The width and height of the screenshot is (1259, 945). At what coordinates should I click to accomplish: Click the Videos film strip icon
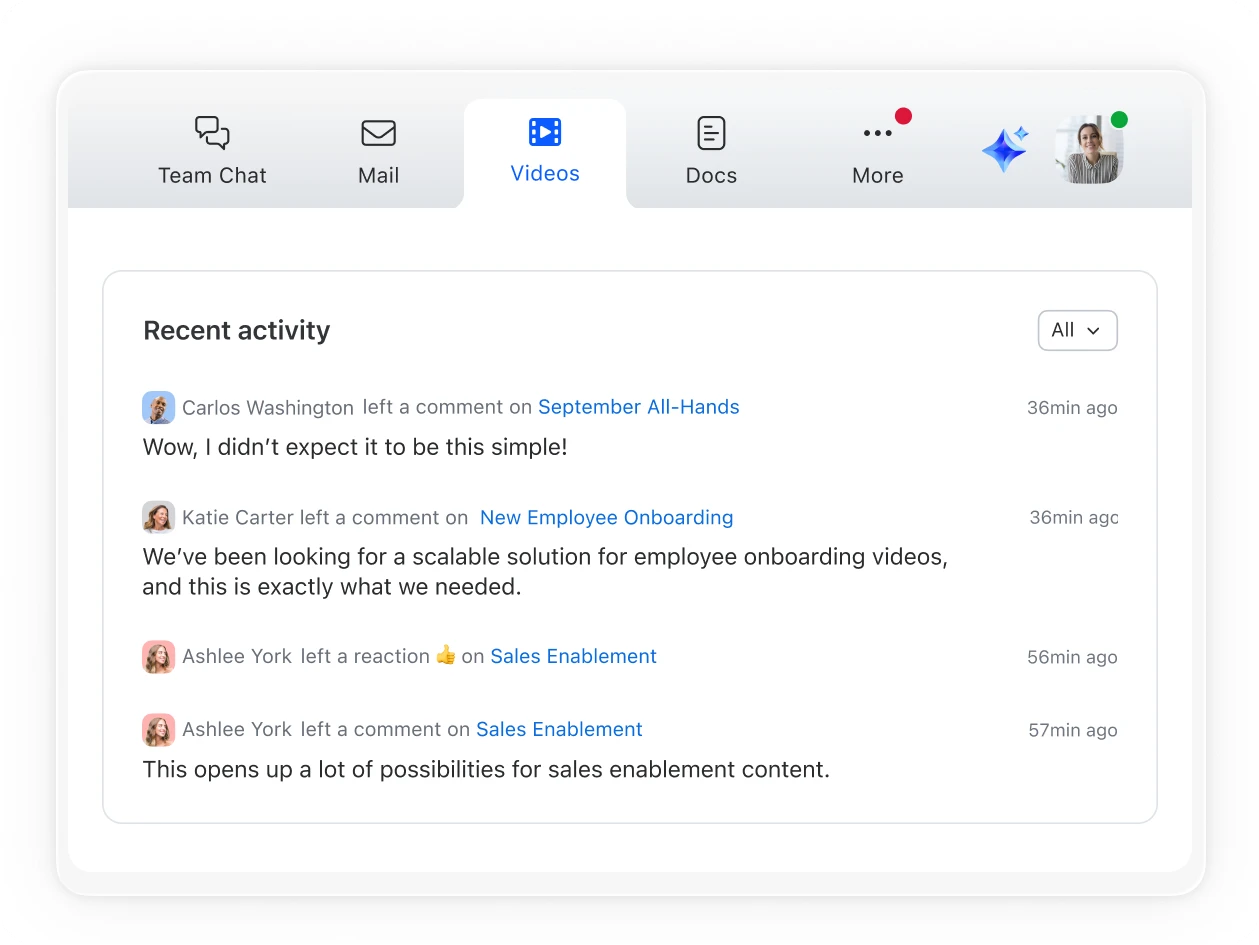[545, 132]
